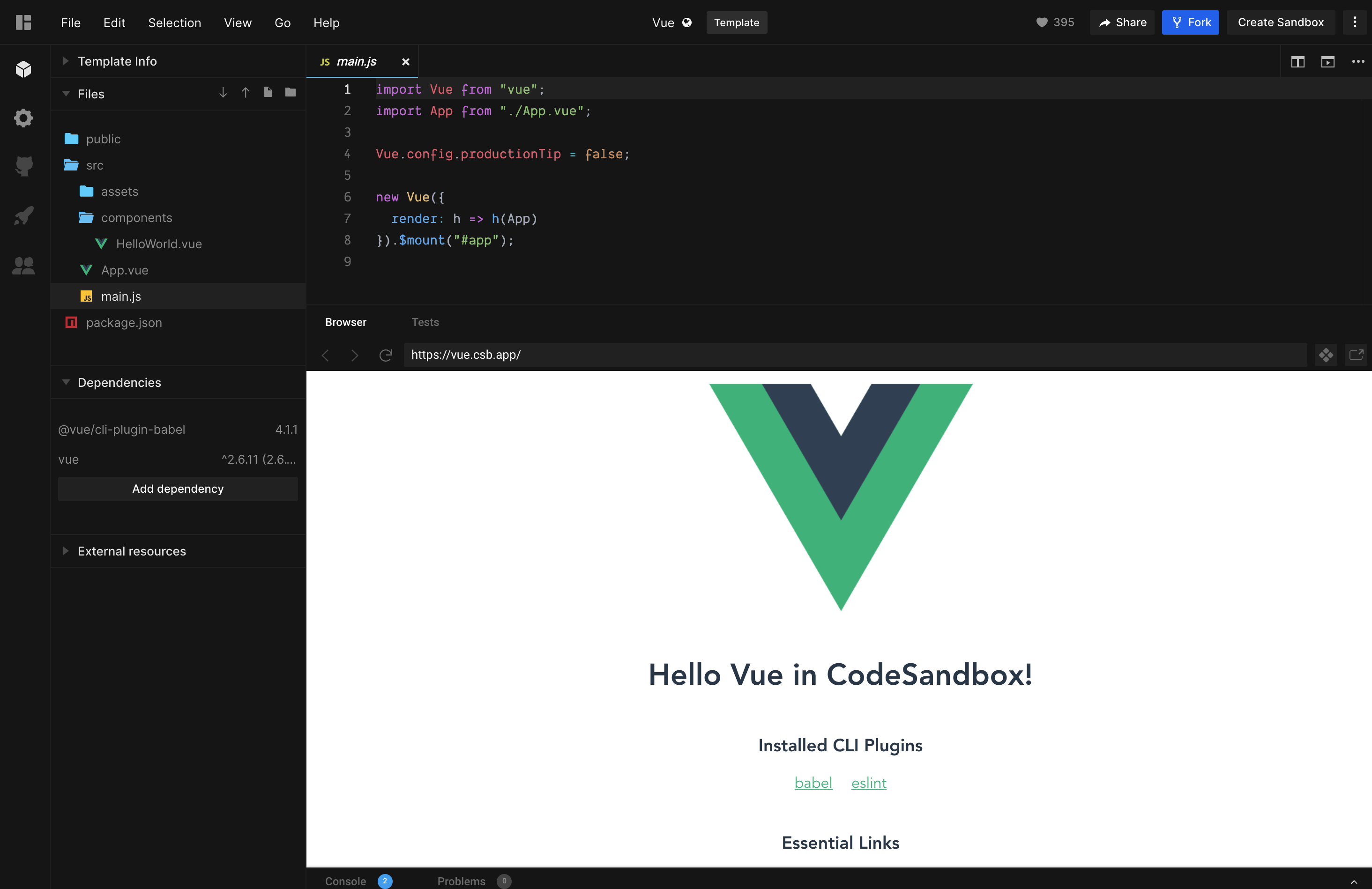Open the CodeSandbox dashboard logo icon
Viewport: 1372px width, 889px height.
pos(23,22)
